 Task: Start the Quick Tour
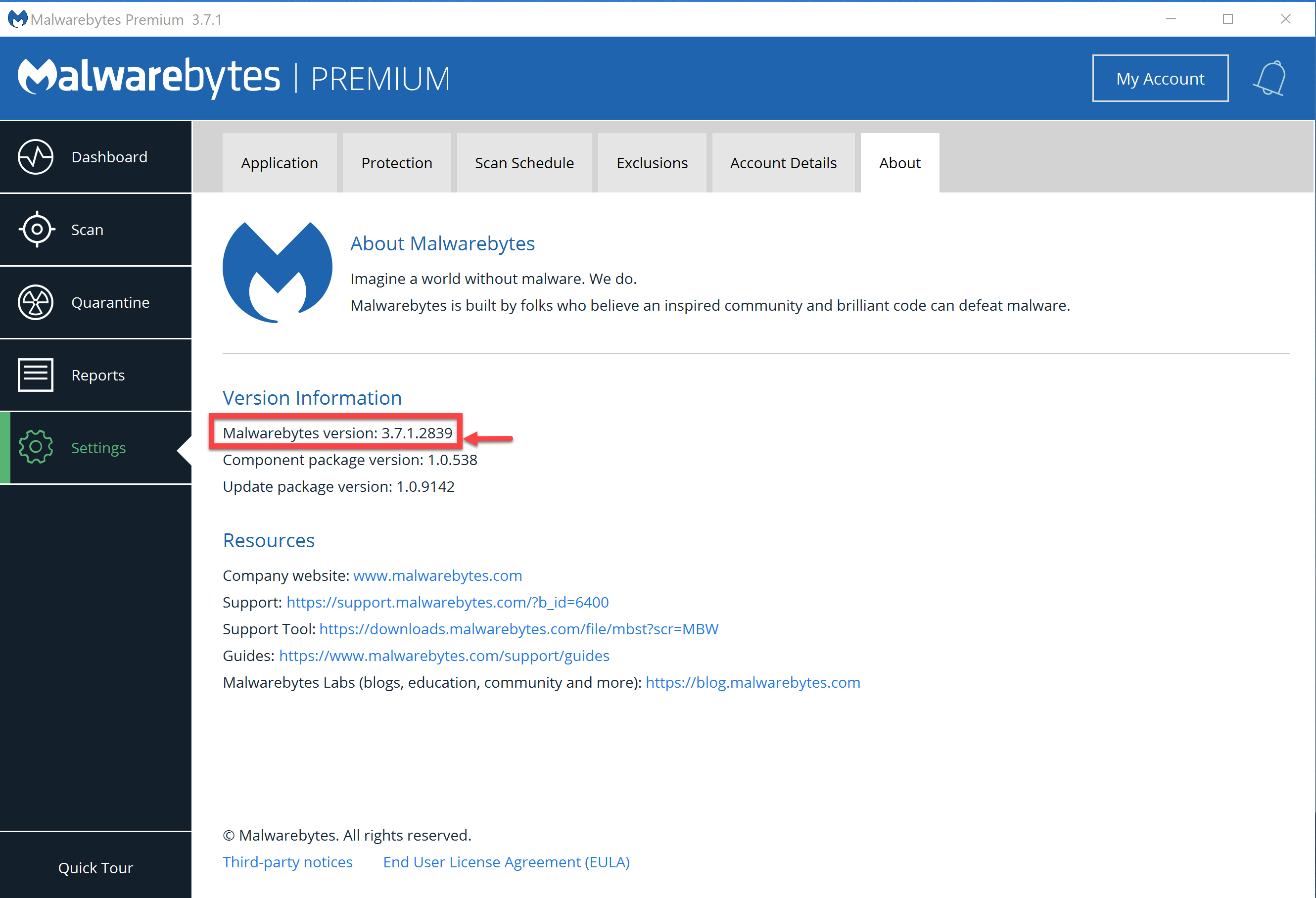pos(95,867)
